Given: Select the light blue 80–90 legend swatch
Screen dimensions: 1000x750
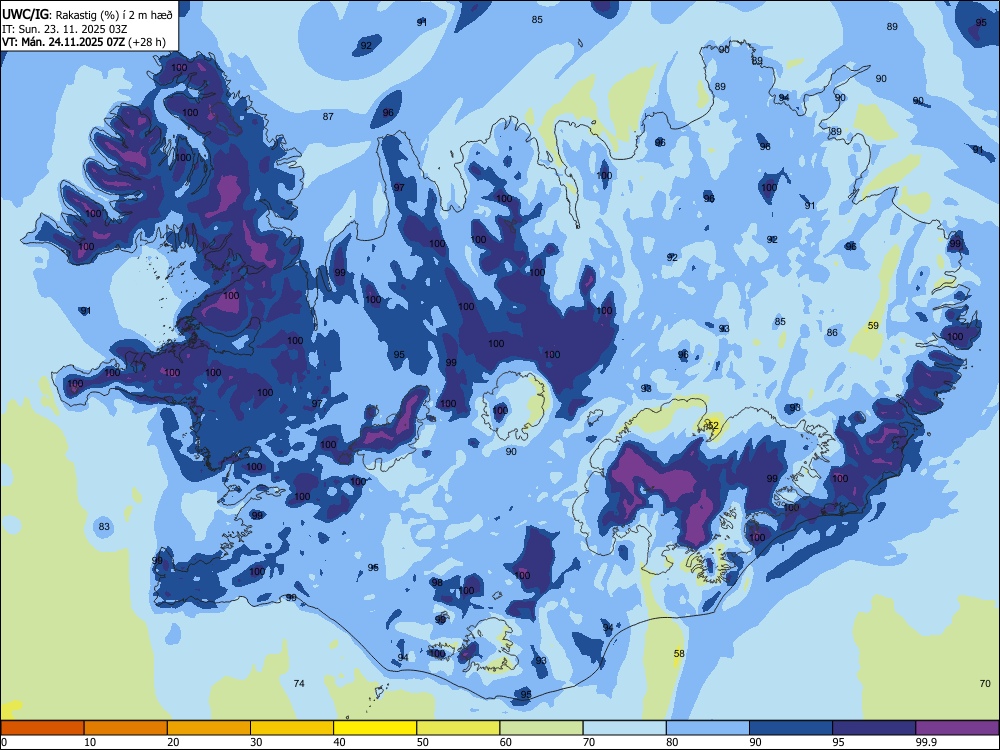Looking at the screenshot, I should pyautogui.click(x=707, y=728).
